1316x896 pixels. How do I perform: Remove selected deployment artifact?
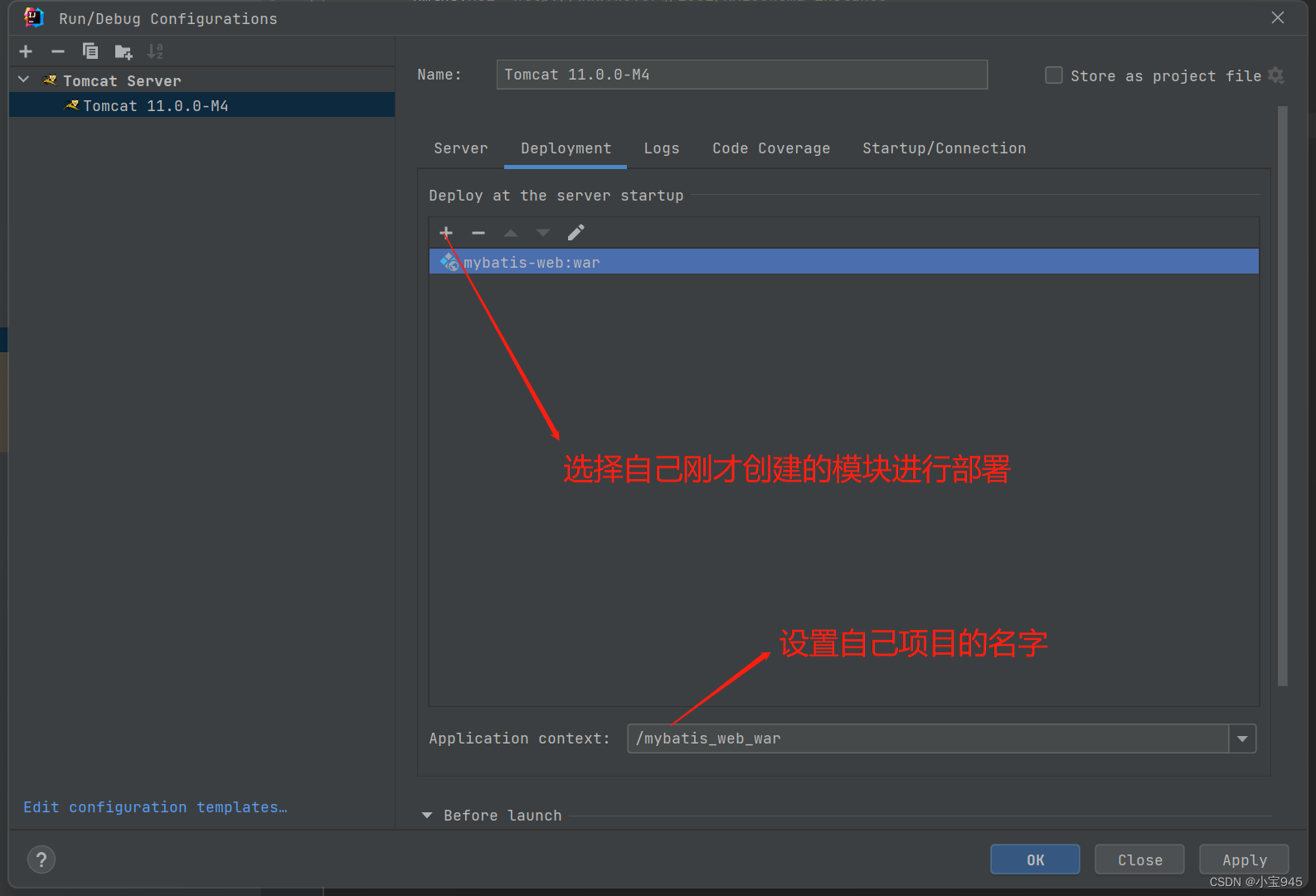(x=478, y=232)
